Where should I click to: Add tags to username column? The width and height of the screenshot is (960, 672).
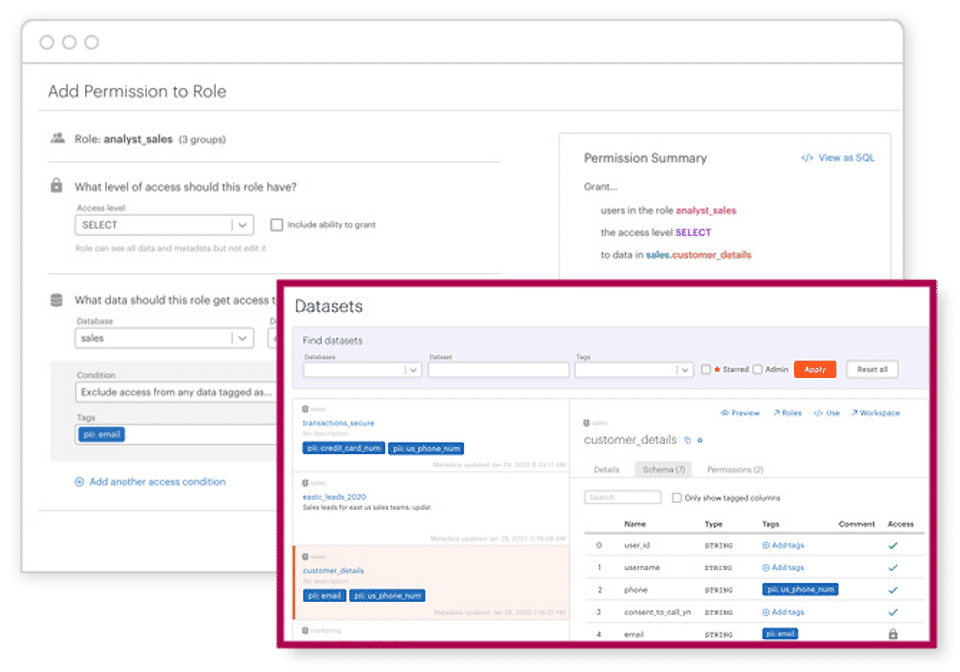pyautogui.click(x=783, y=568)
